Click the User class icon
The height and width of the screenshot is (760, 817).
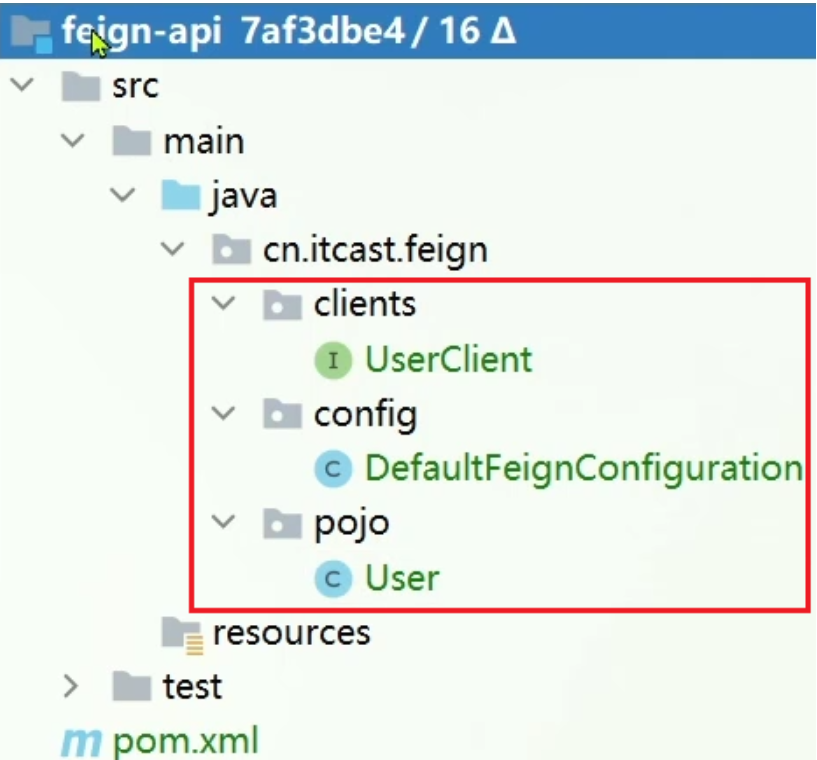coord(333,578)
